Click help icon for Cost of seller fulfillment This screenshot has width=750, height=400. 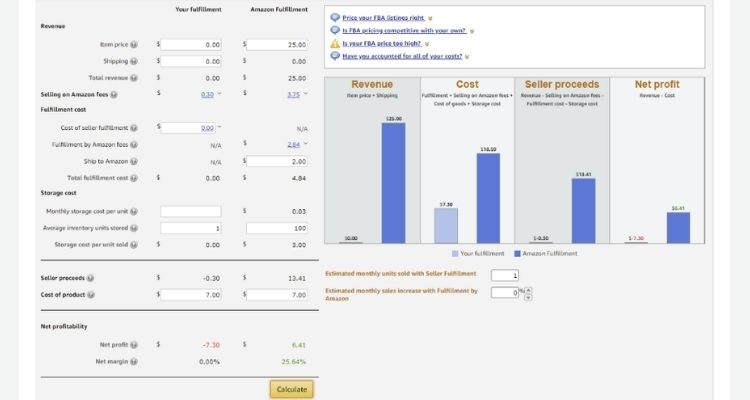tap(134, 128)
